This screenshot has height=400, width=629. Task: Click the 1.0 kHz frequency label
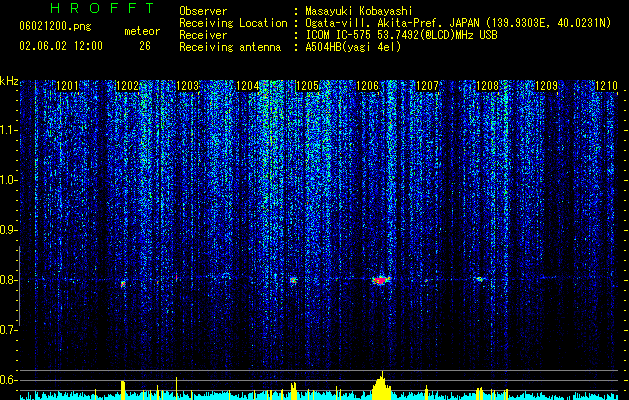coord(9,180)
